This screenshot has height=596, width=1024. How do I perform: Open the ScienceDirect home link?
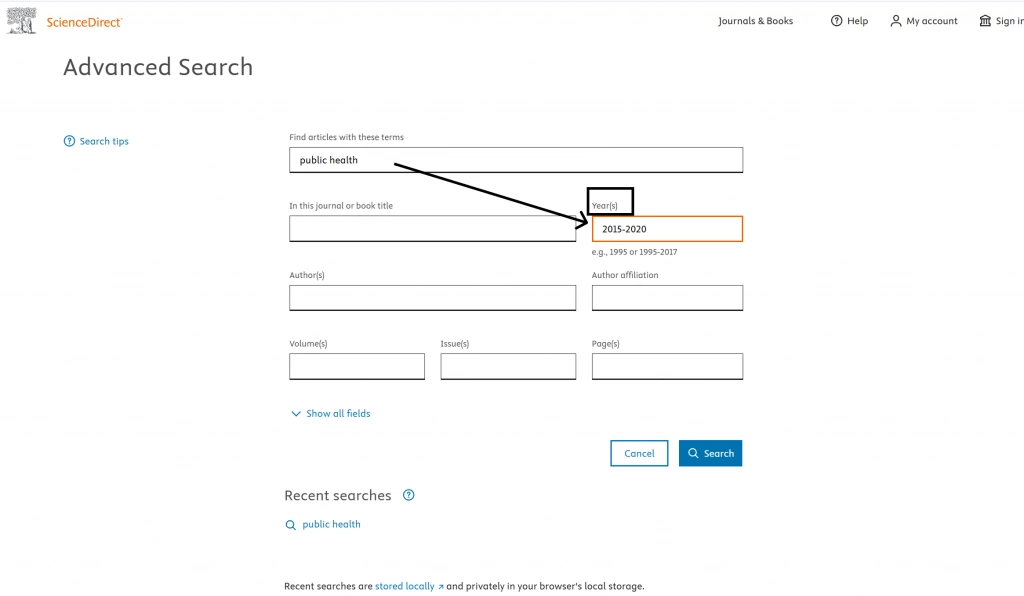click(x=84, y=22)
